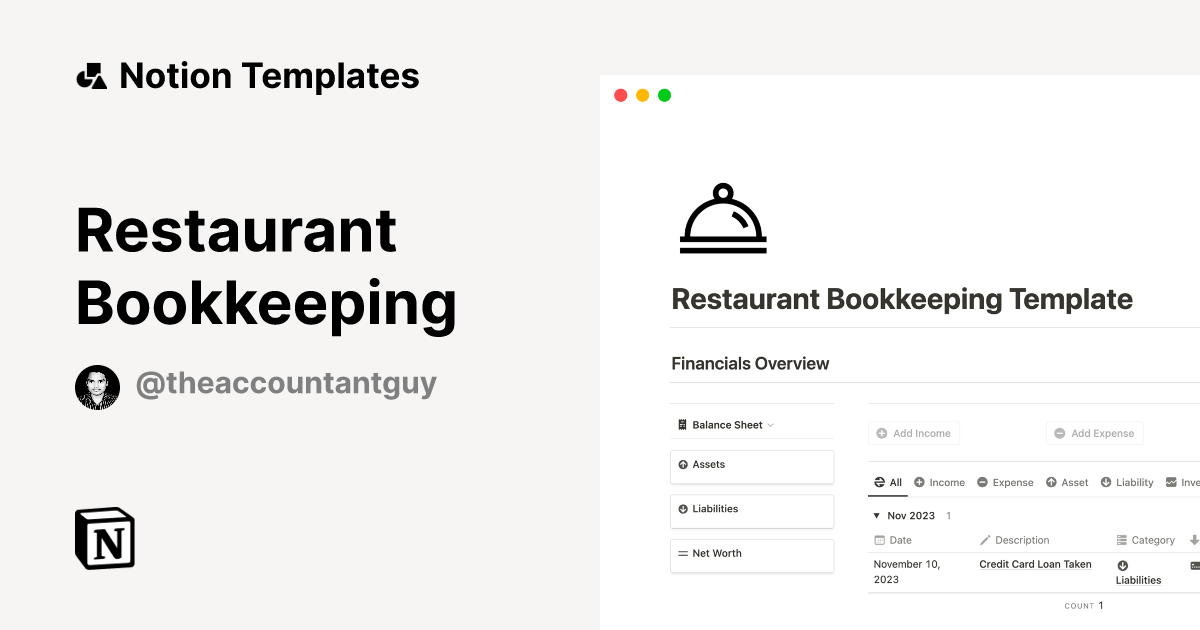
Task: Click the Notion logo in the corner
Action: tap(104, 538)
